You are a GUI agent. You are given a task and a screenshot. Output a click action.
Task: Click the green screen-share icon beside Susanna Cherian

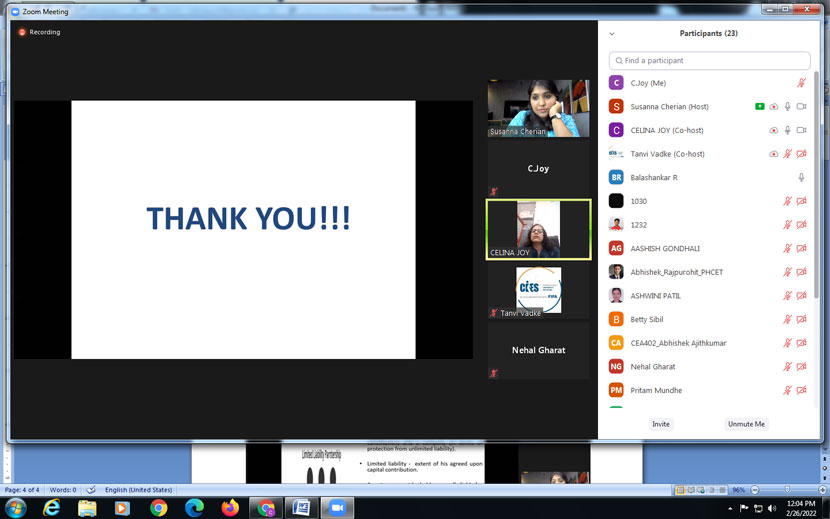coord(760,107)
